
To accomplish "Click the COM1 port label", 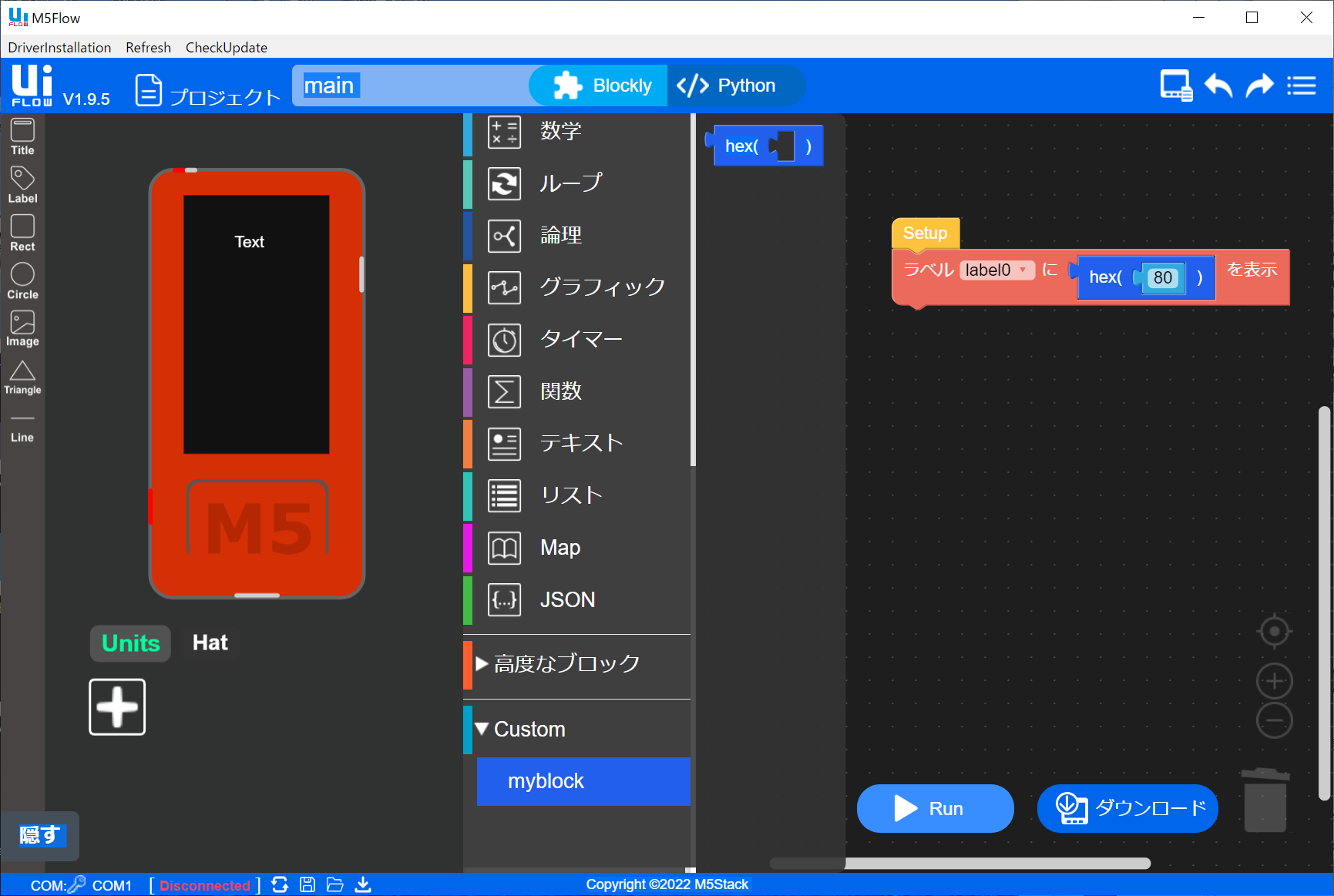I will (112, 885).
